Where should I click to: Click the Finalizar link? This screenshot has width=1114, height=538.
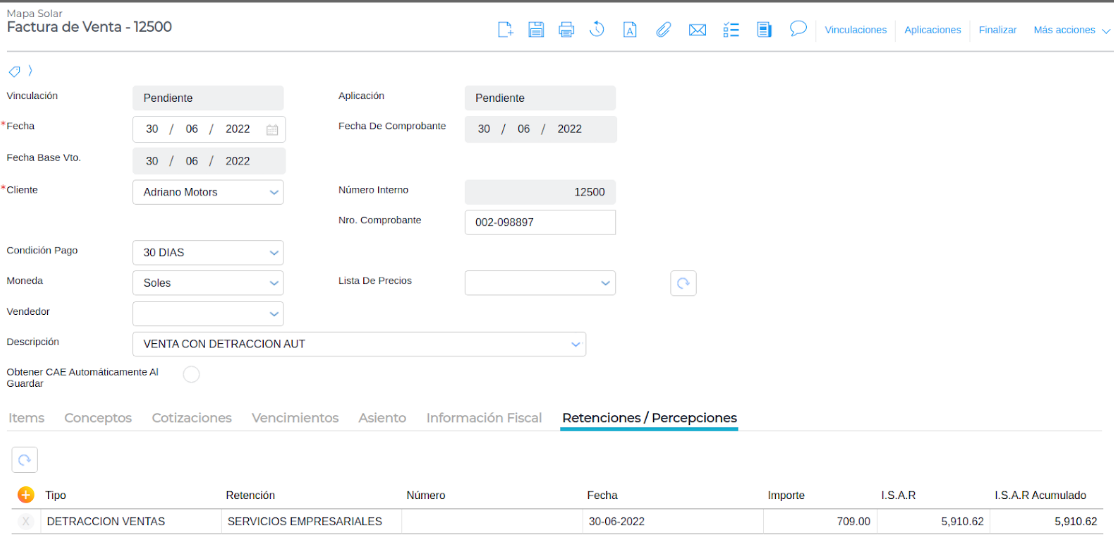(997, 30)
